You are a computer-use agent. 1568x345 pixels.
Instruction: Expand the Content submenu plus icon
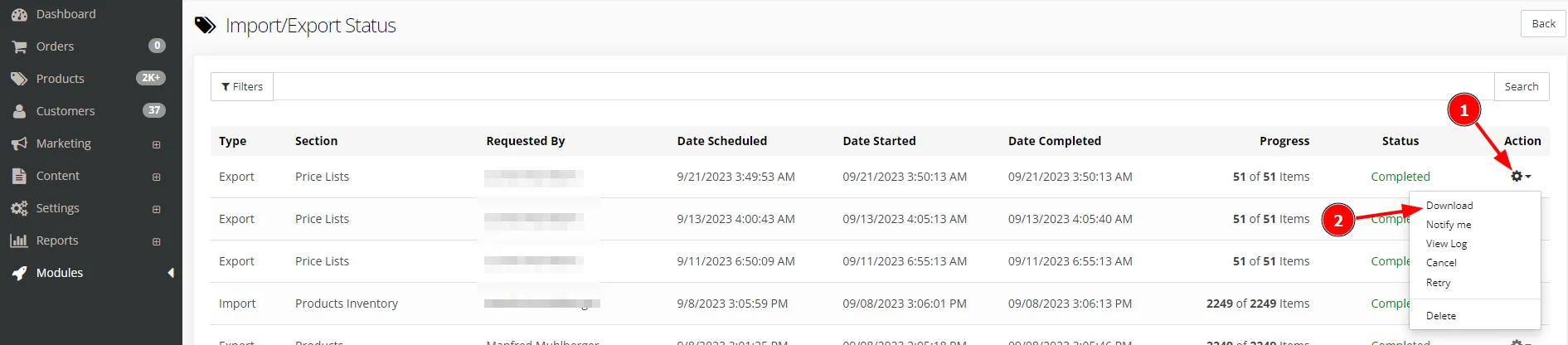(156, 177)
